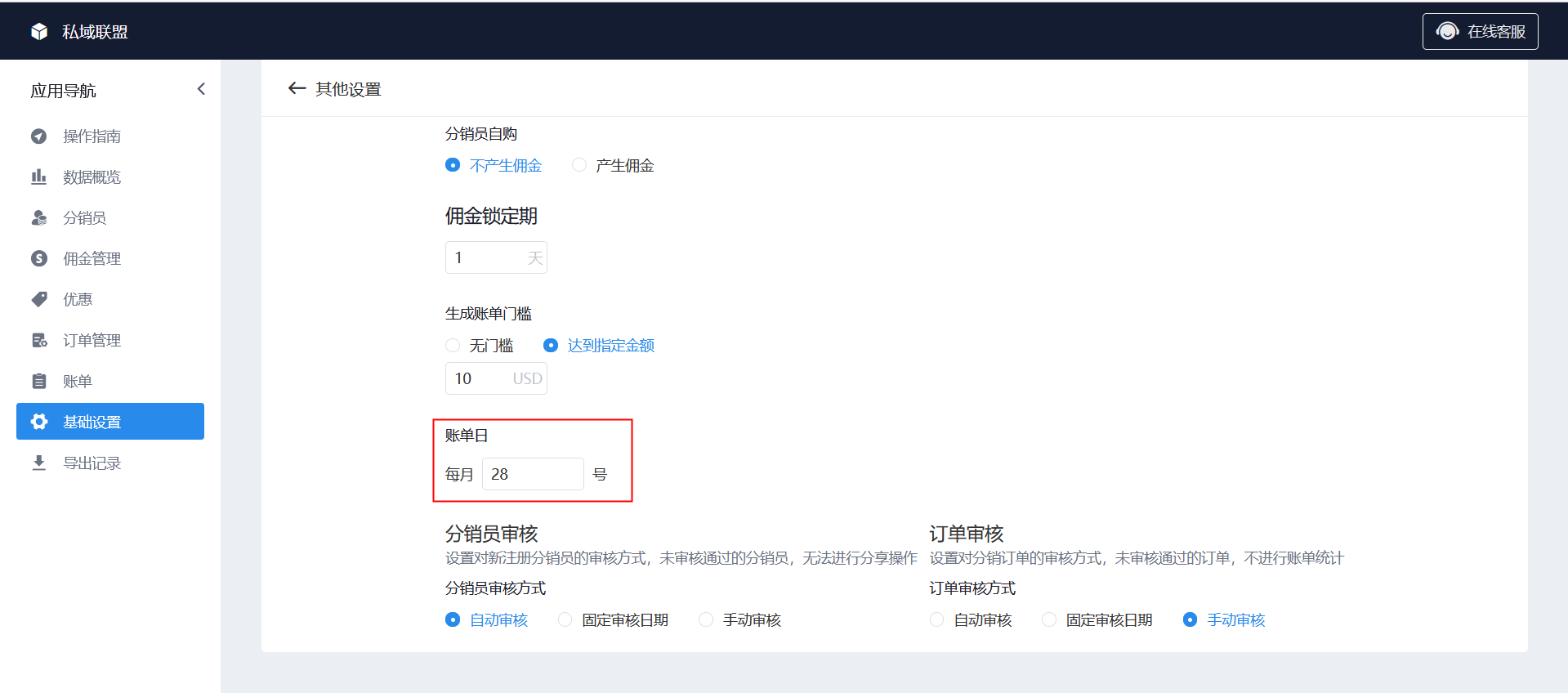Open 佣金管理 menu item
1568x693 pixels.
tap(110, 259)
